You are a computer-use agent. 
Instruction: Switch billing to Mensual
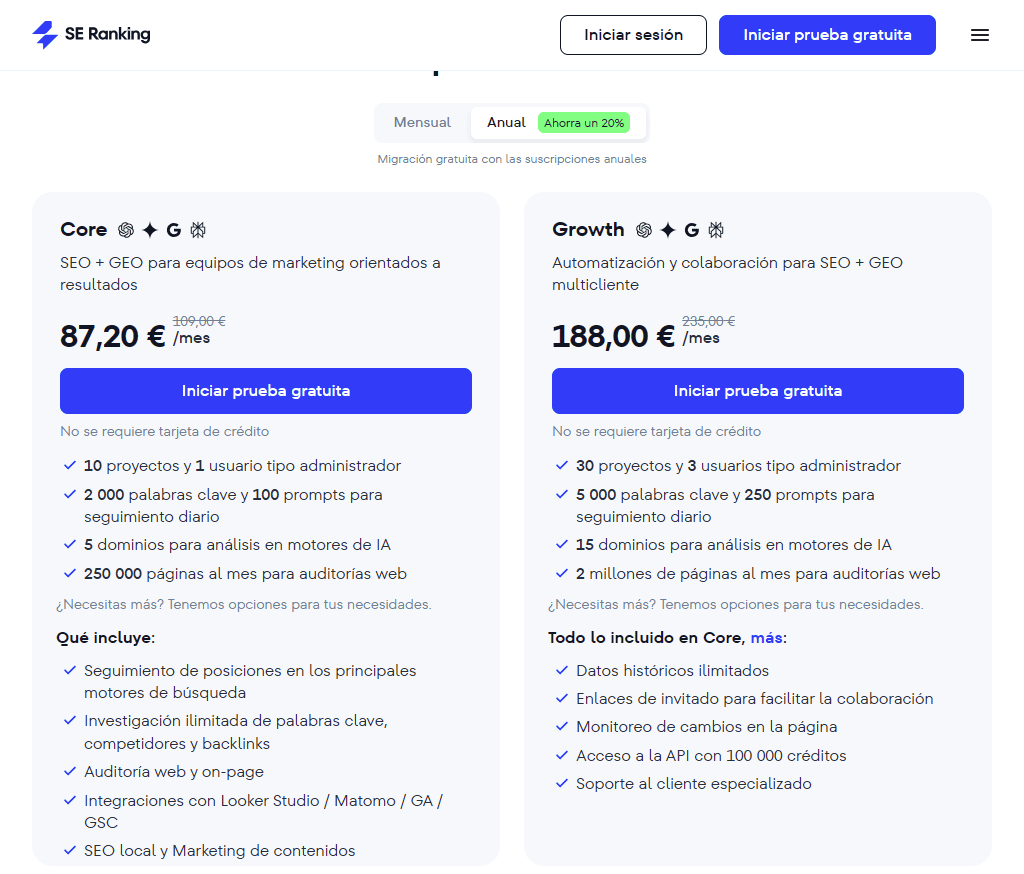coord(422,122)
